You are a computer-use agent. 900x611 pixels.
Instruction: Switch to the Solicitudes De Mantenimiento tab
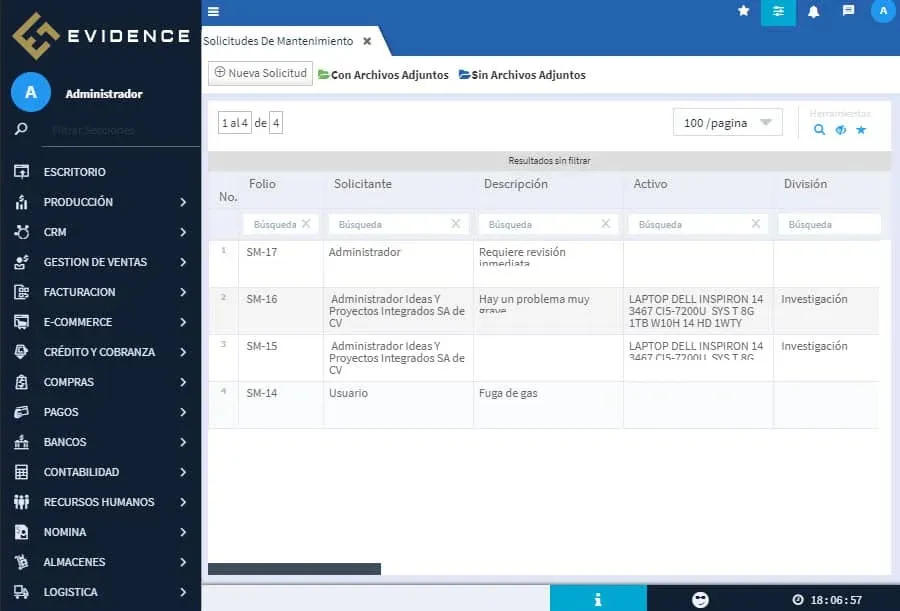point(280,42)
